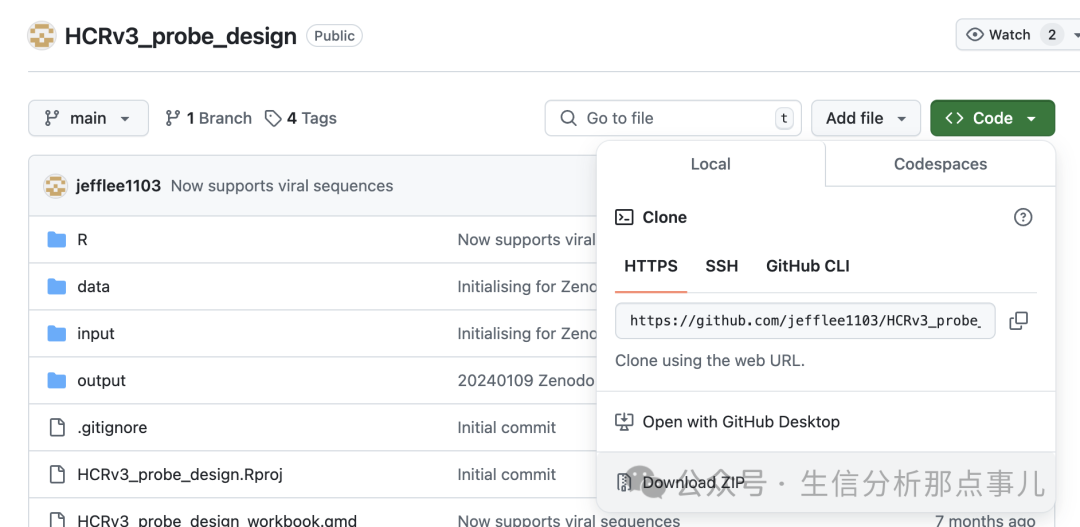Open the repository owner avatar at top

point(42,36)
